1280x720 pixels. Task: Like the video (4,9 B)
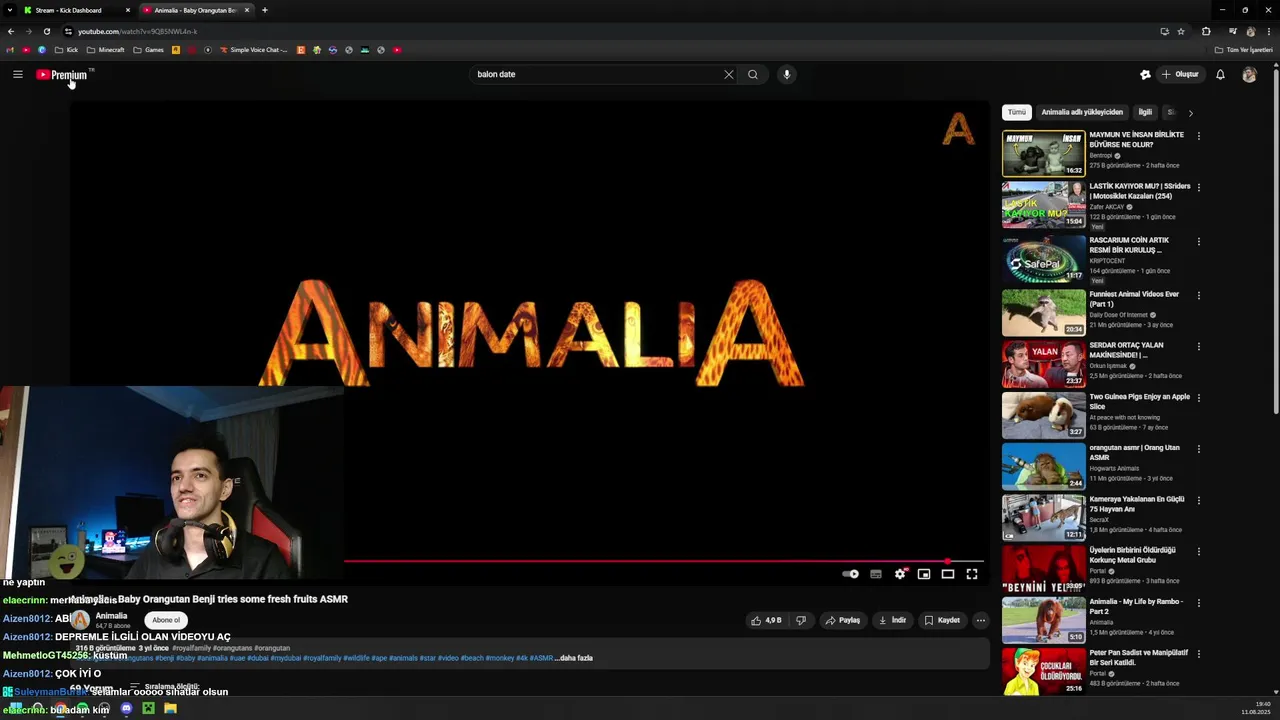tap(767, 620)
